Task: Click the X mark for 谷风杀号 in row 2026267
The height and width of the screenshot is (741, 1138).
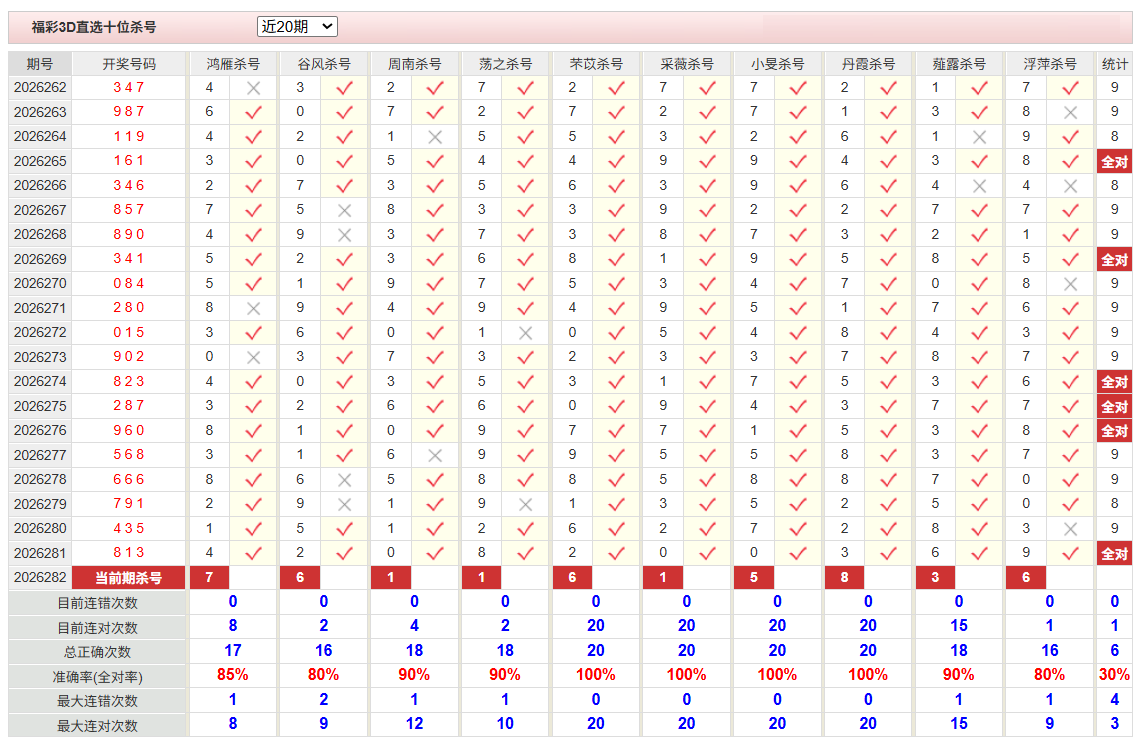Action: tap(344, 210)
